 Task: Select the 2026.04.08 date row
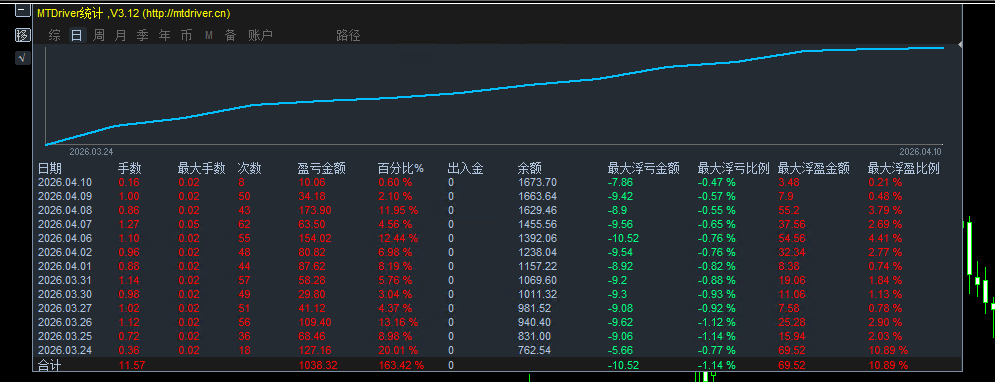click(65, 210)
